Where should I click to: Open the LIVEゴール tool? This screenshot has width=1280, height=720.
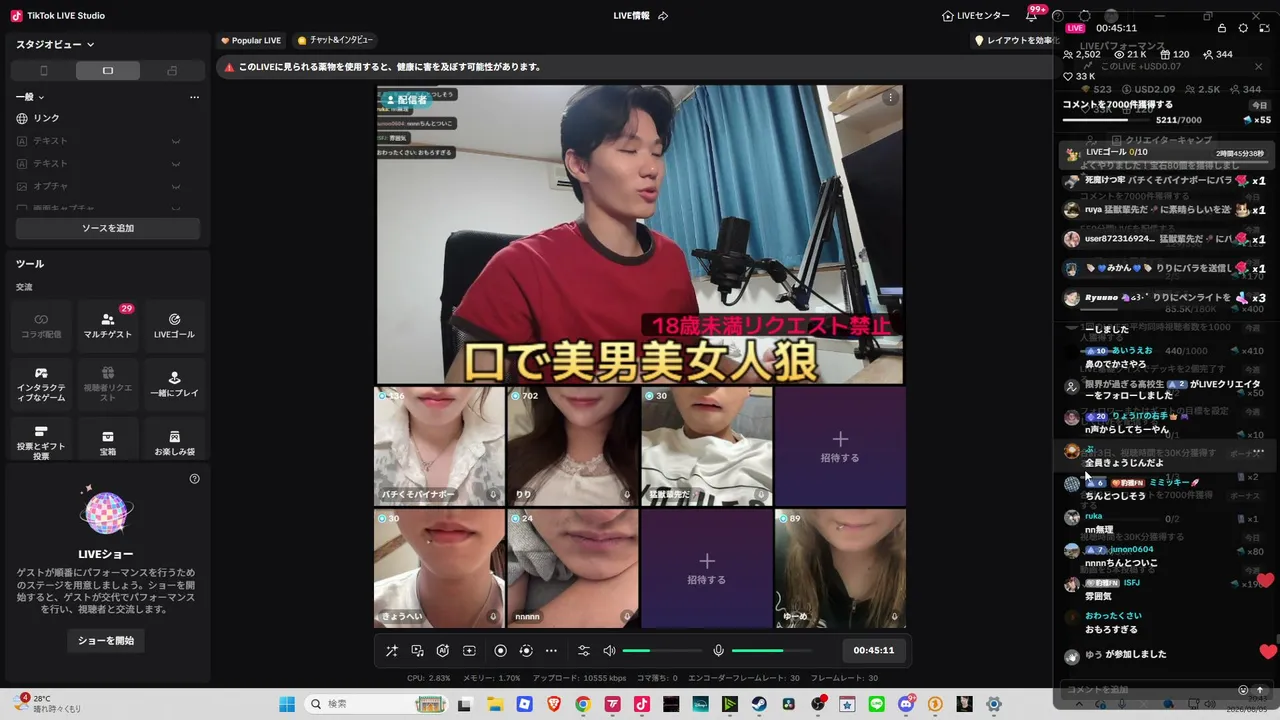pos(174,326)
